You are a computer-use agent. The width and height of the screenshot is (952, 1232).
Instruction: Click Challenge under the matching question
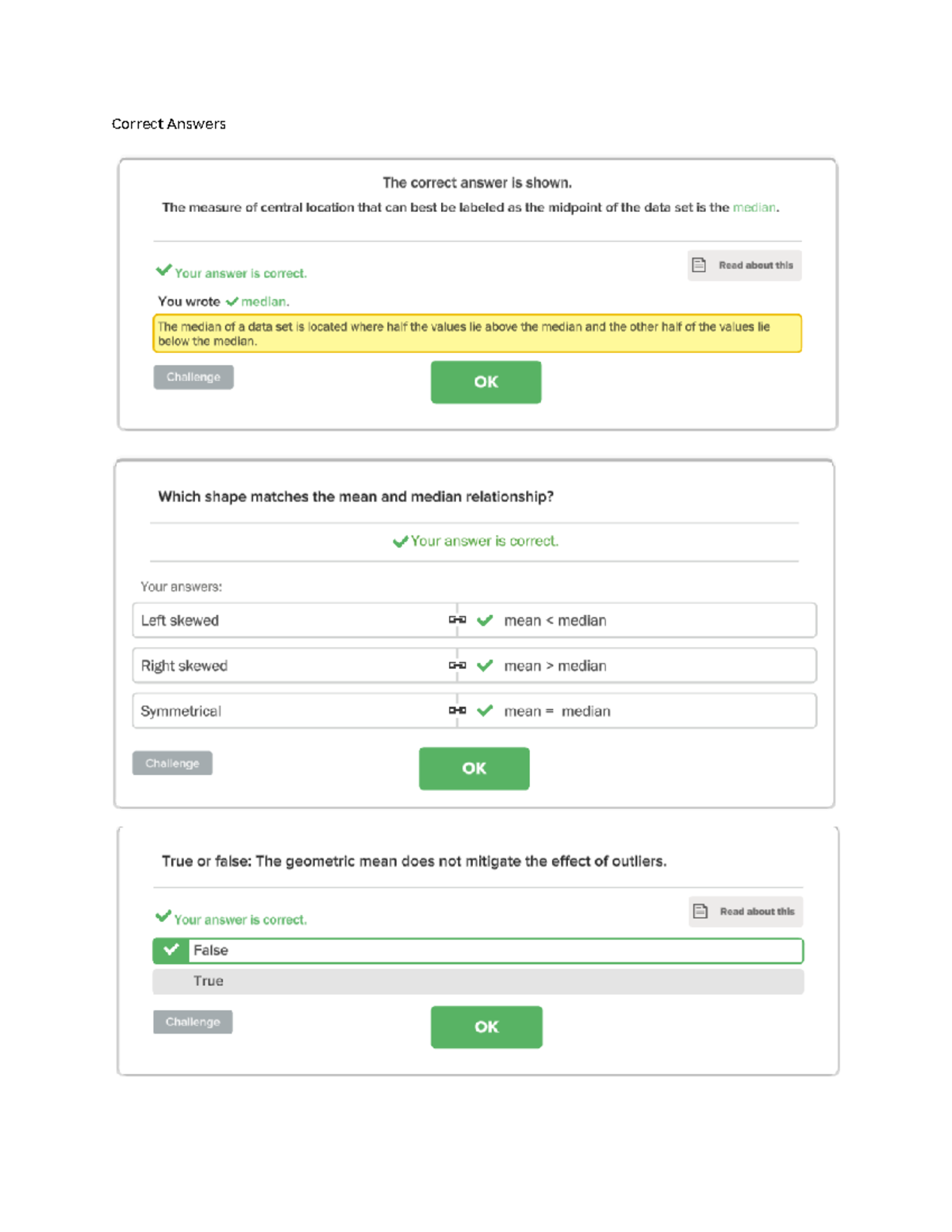coord(172,763)
